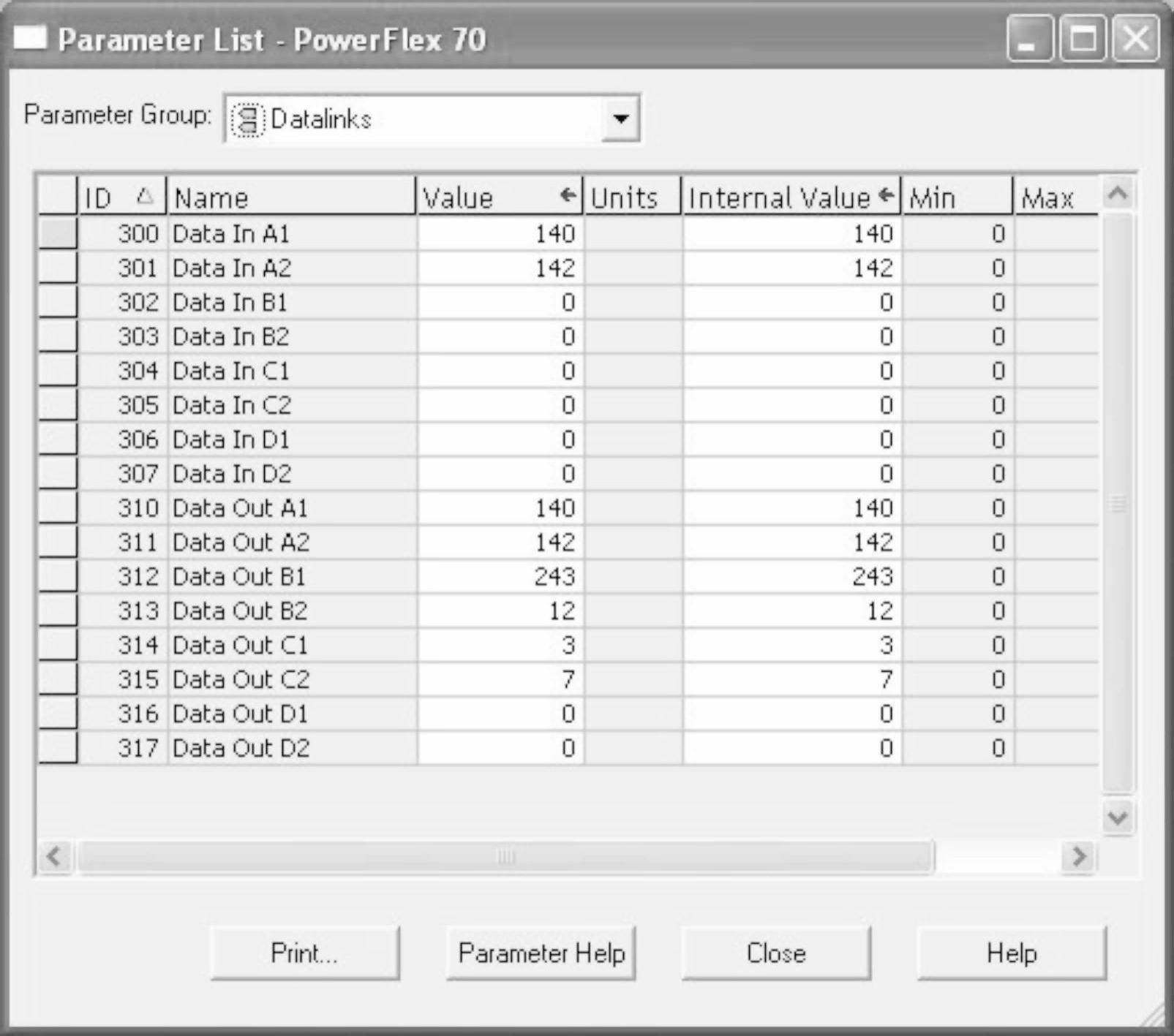Close the window with the X button

tap(1135, 39)
